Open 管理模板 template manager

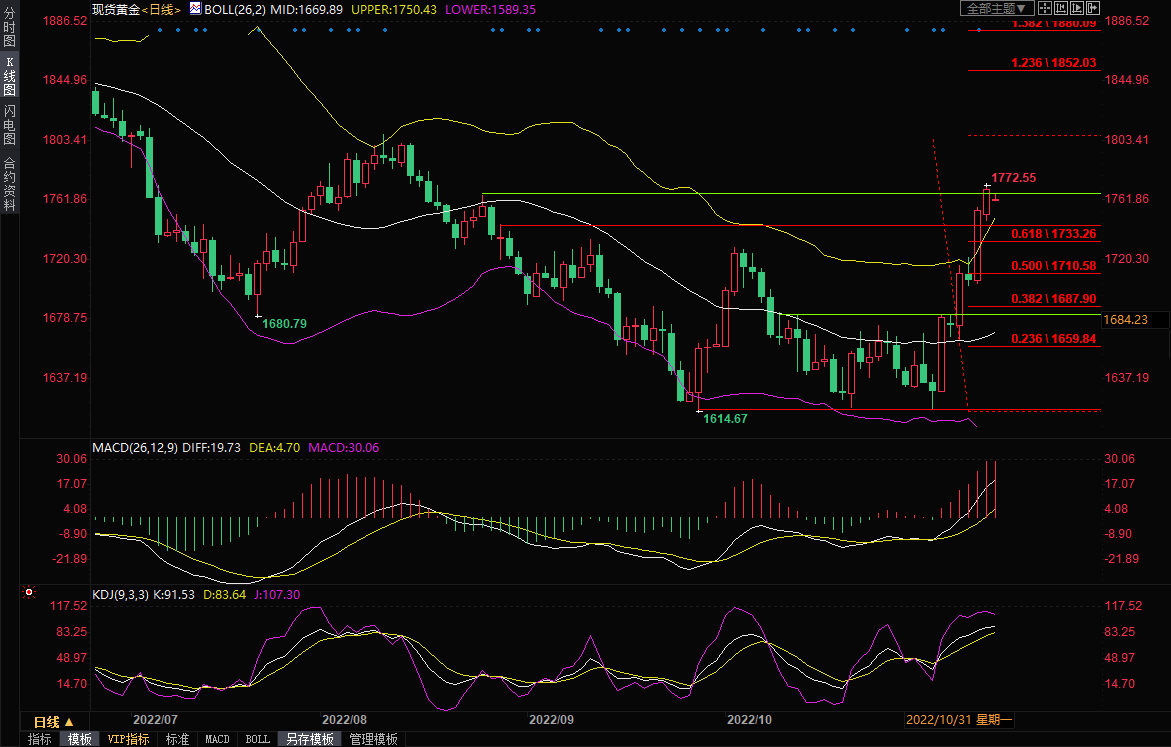373,739
